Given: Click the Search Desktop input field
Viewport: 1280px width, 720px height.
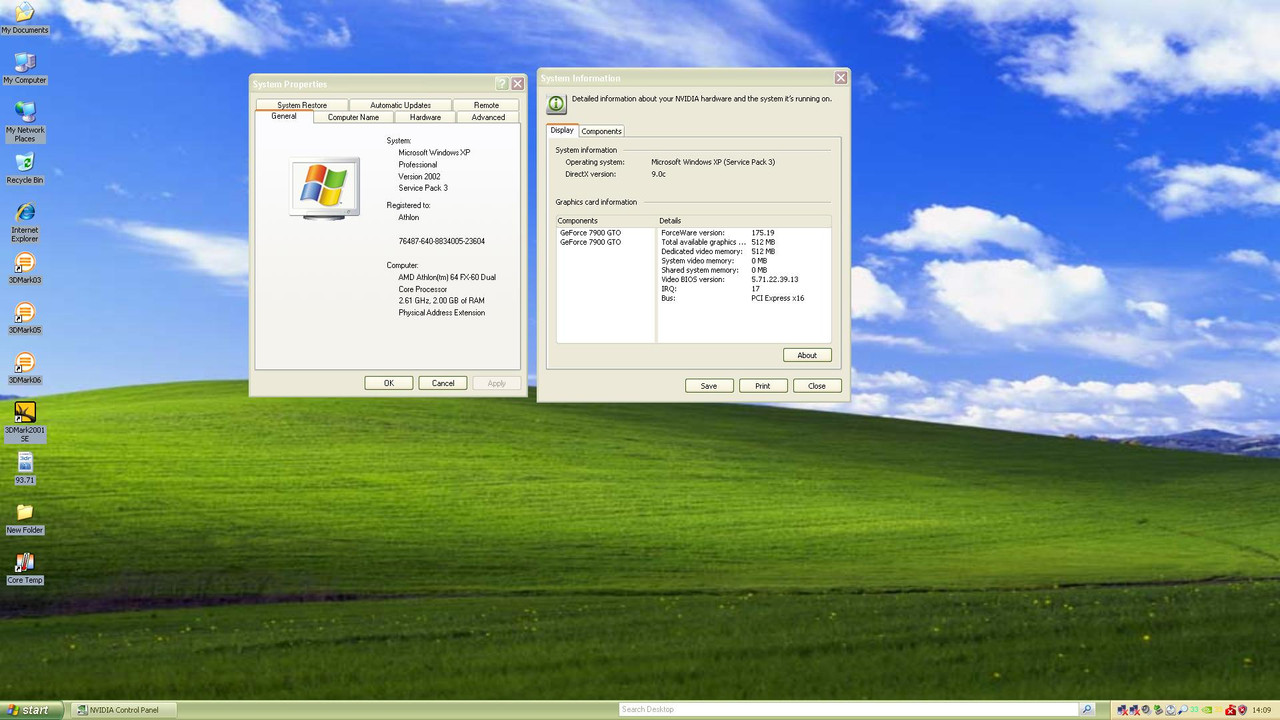Looking at the screenshot, I should (848, 709).
